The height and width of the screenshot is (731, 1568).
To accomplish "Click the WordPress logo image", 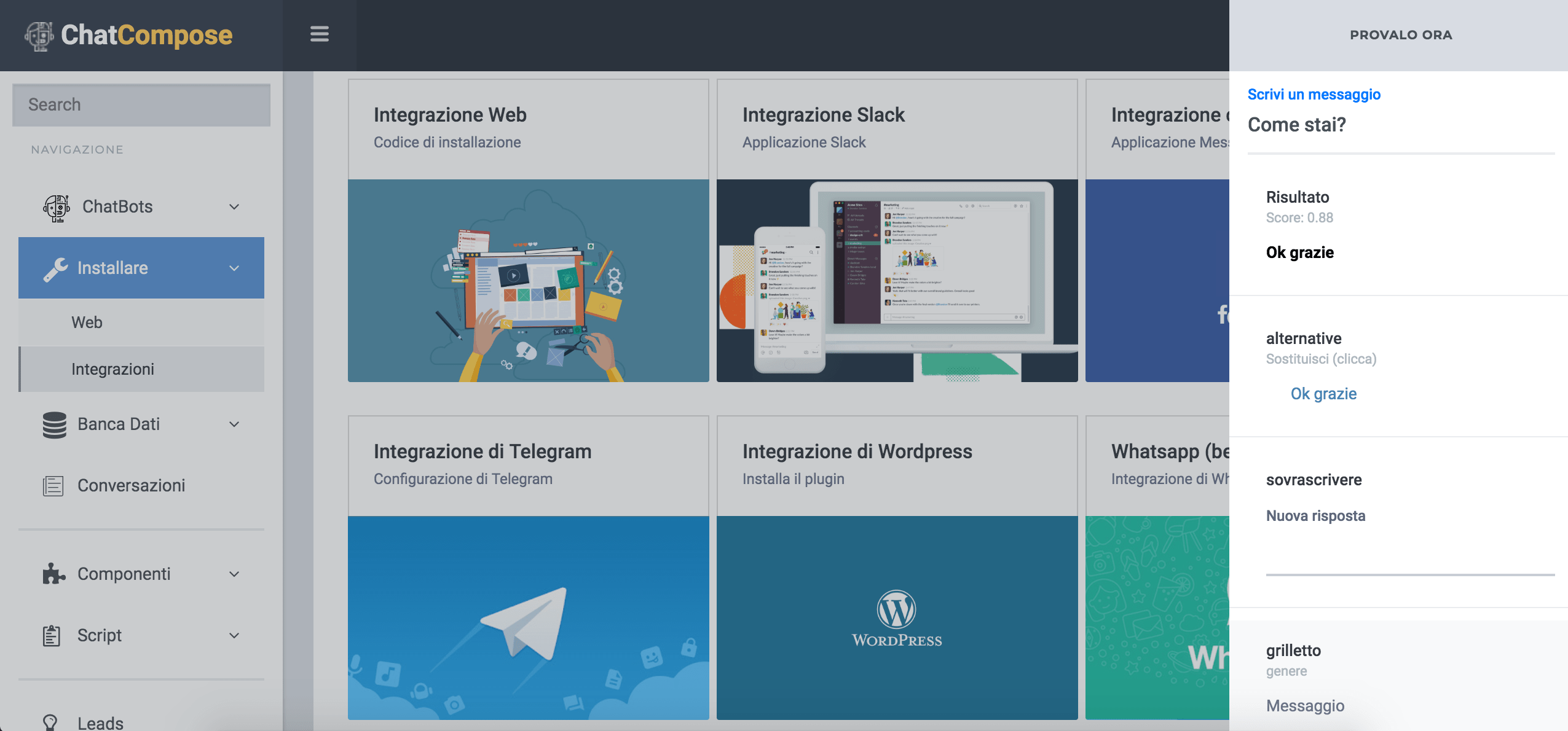I will (897, 618).
